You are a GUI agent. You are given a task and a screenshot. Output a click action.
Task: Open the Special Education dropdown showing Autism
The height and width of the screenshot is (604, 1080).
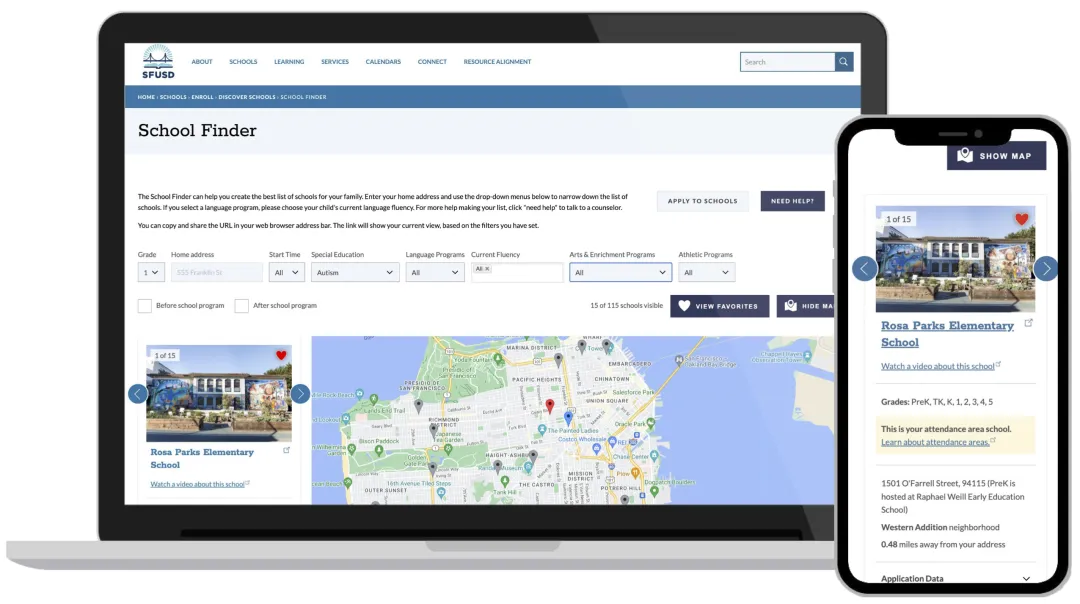click(x=355, y=272)
